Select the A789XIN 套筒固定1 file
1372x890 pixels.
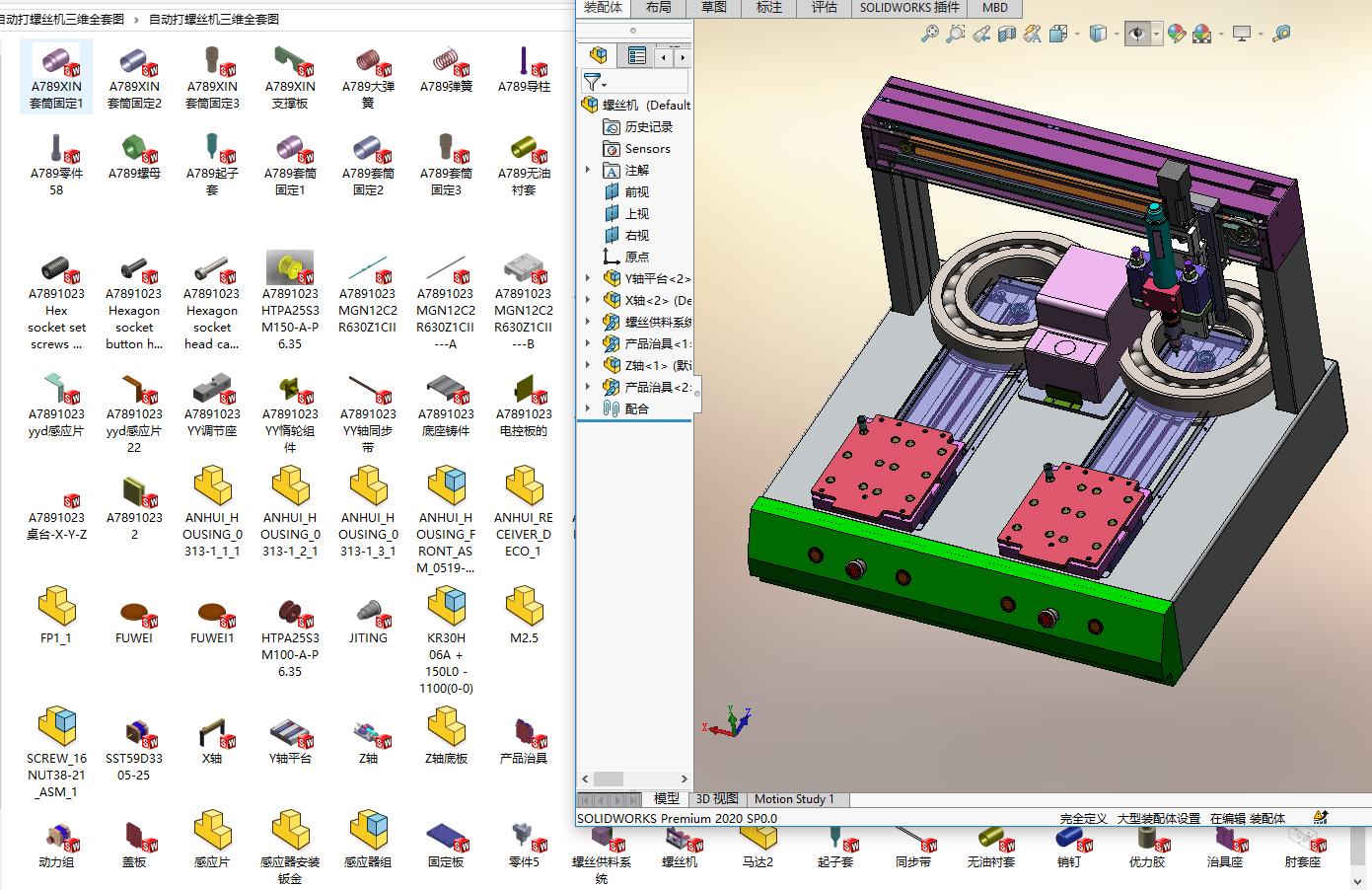point(56,76)
